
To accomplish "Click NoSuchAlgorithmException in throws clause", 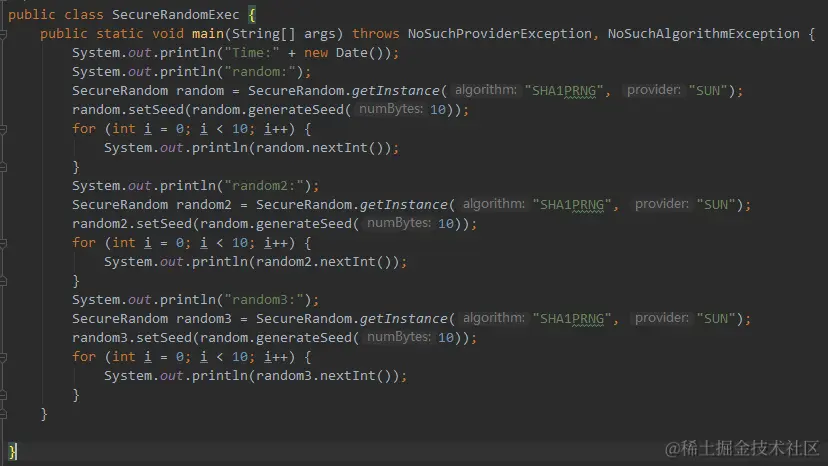I will point(703,34).
